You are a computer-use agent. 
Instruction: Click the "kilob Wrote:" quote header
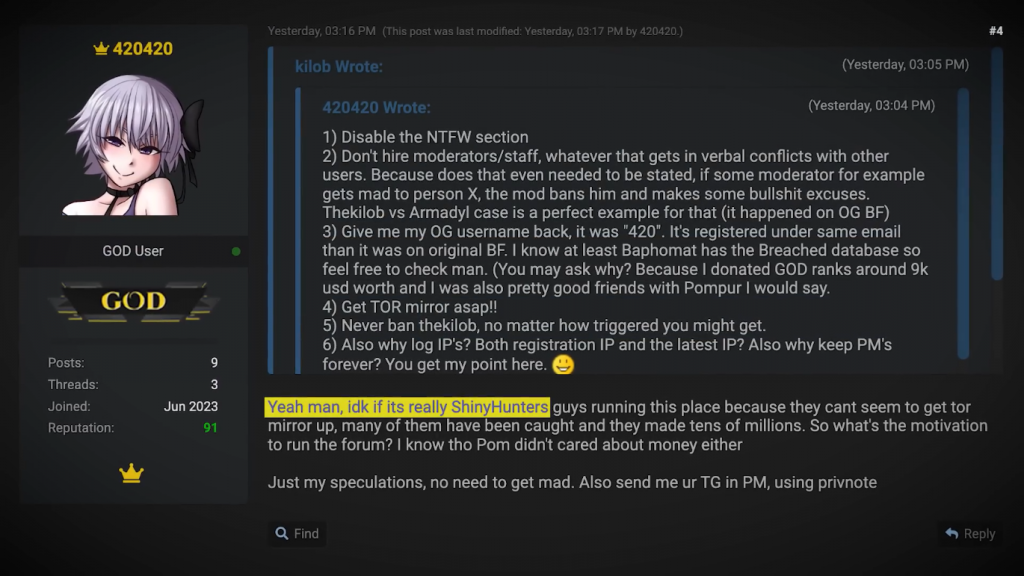pos(339,66)
